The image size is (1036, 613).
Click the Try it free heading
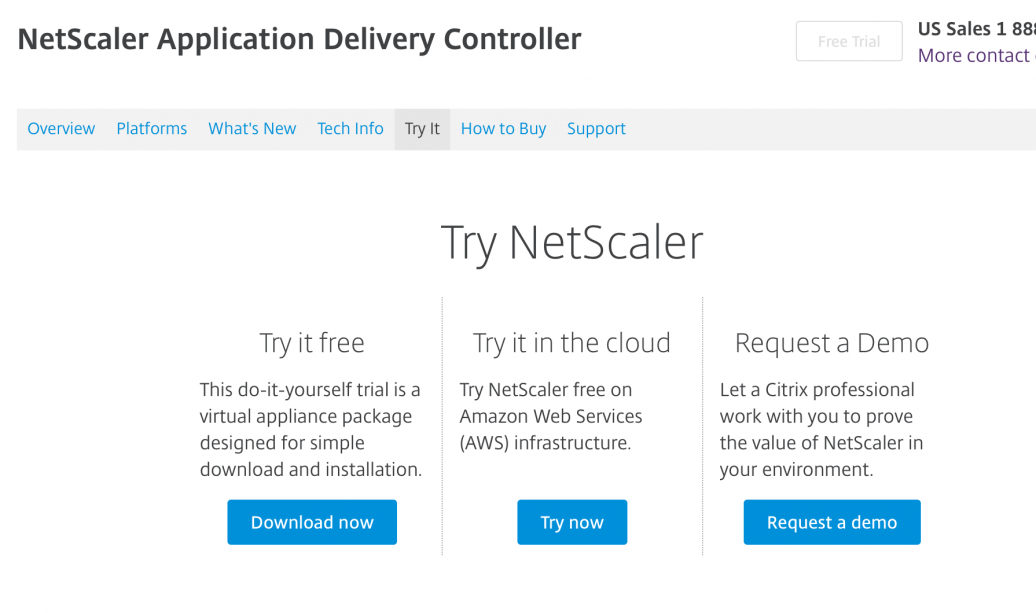(312, 343)
